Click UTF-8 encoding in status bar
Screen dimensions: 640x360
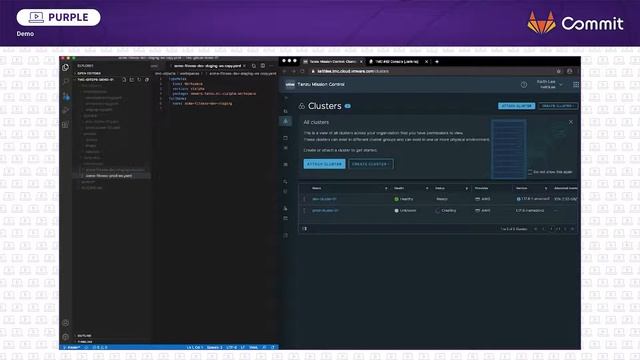(231, 347)
